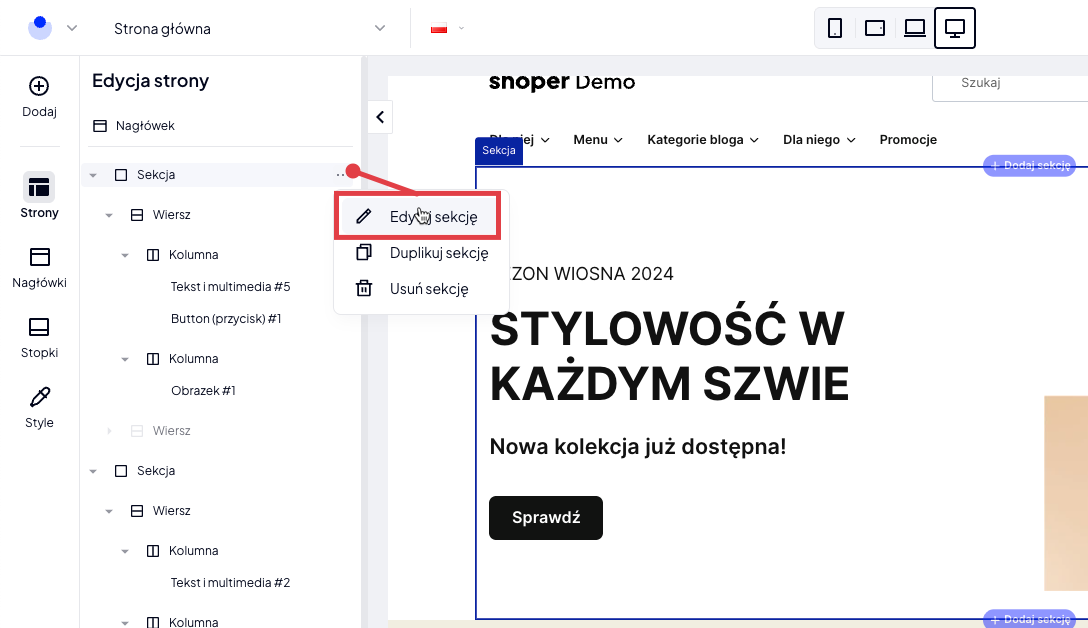Image resolution: width=1088 pixels, height=628 pixels.
Task: Click the Dodaj plus icon in sidebar
Action: (39, 87)
